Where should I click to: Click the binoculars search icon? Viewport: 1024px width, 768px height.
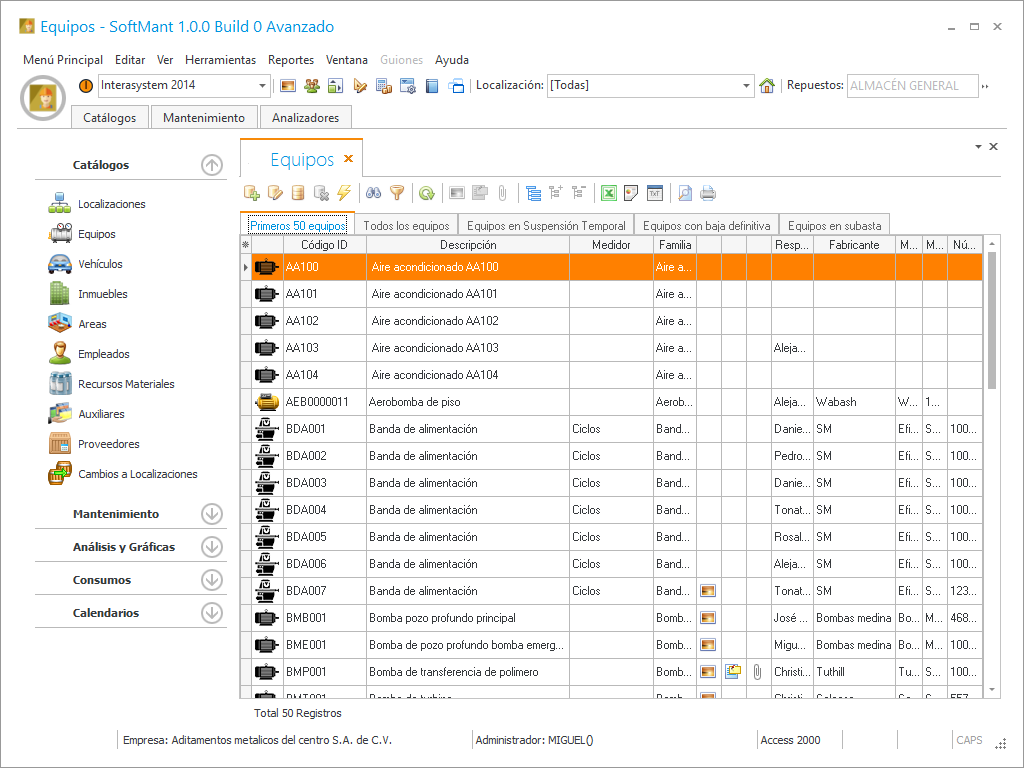tap(374, 193)
